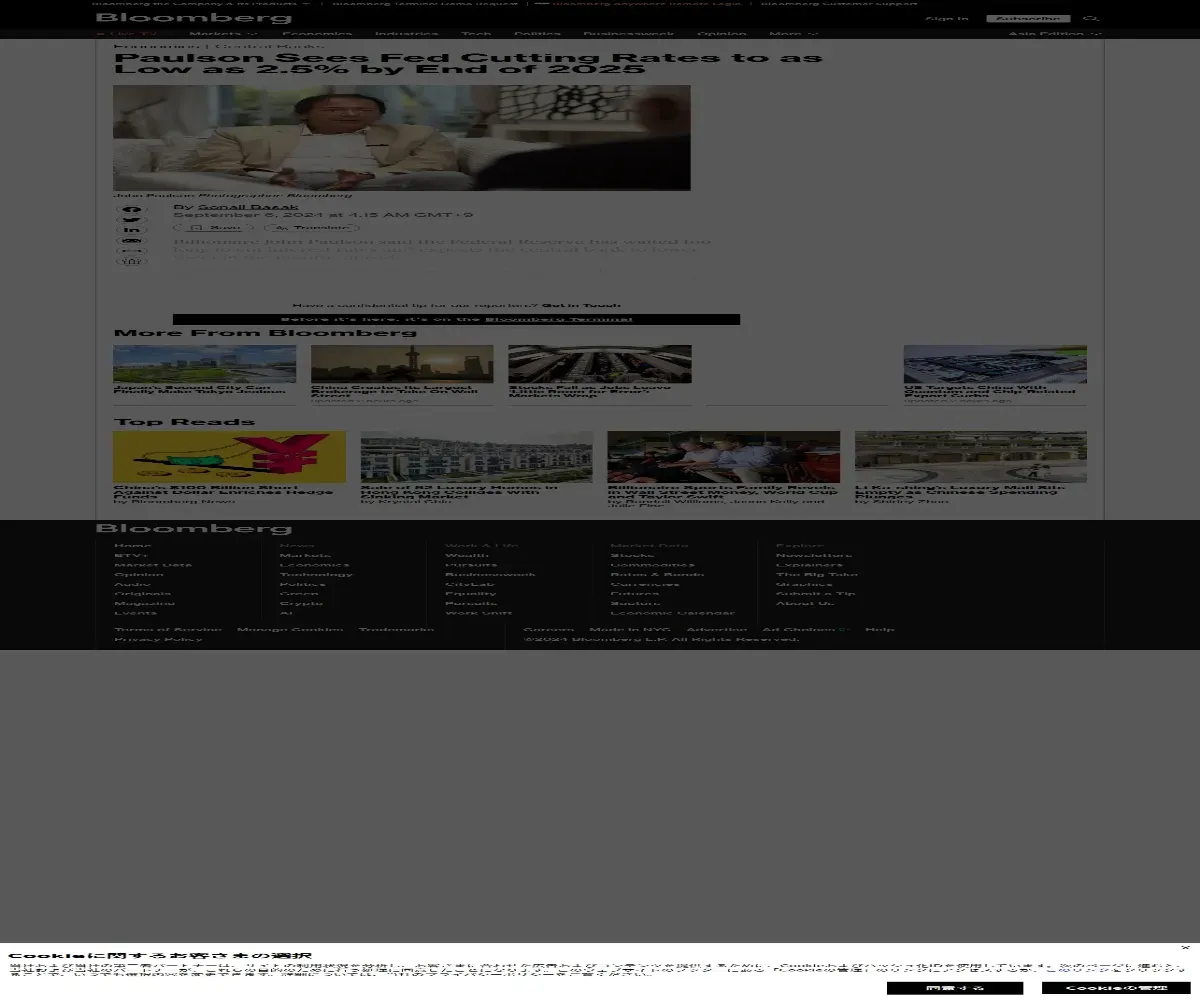Open the Politics section in navigation

pyautogui.click(x=537, y=34)
